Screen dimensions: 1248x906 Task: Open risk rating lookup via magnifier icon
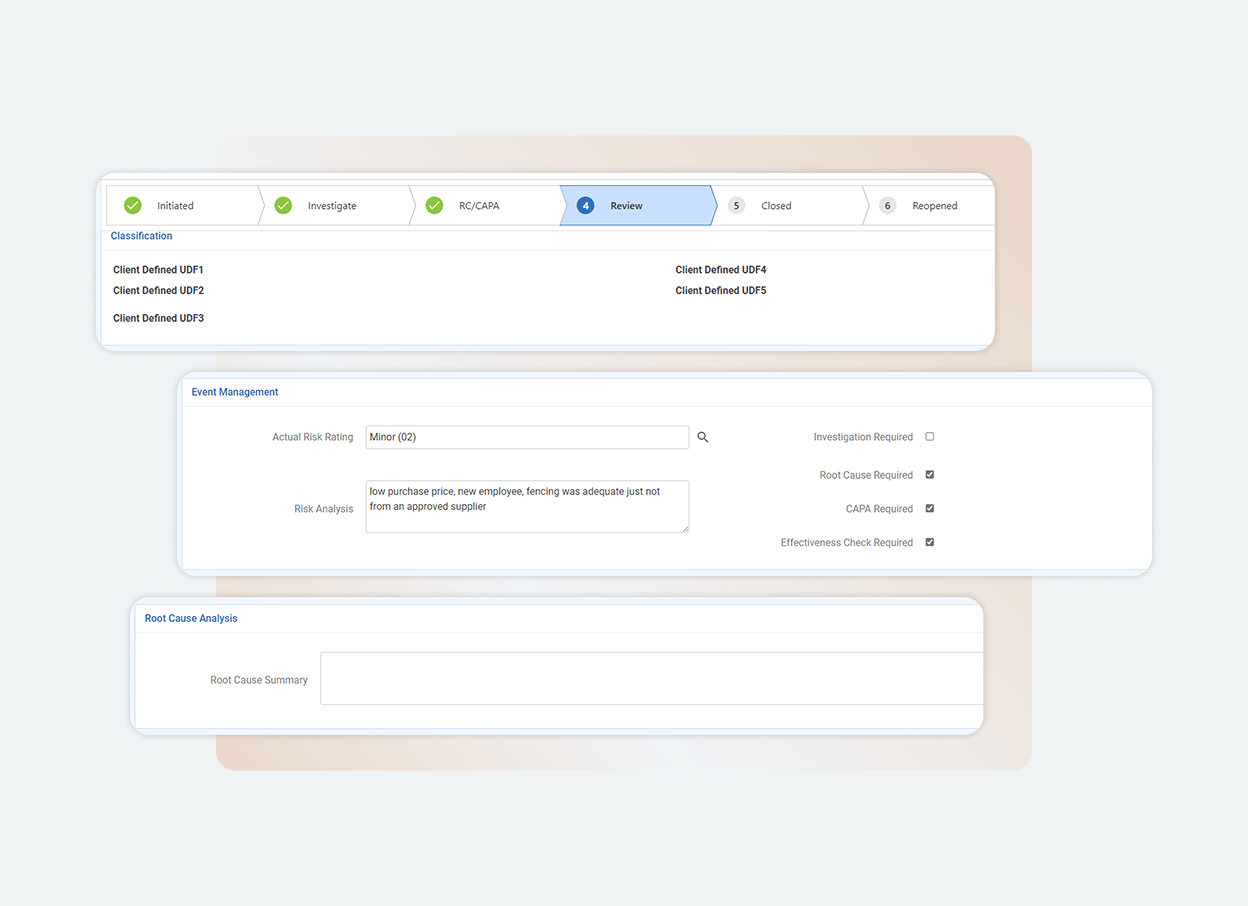pos(701,437)
